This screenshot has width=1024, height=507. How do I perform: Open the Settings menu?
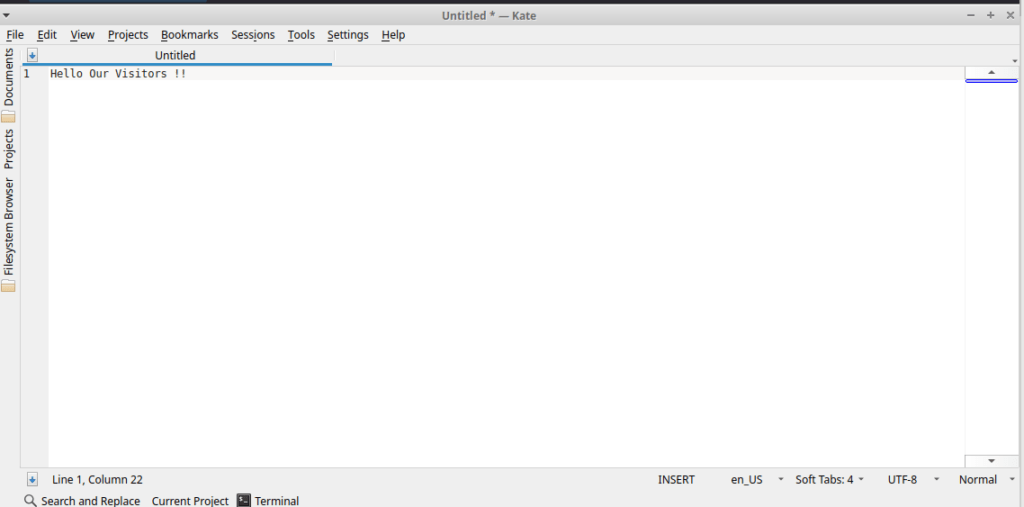coord(347,35)
